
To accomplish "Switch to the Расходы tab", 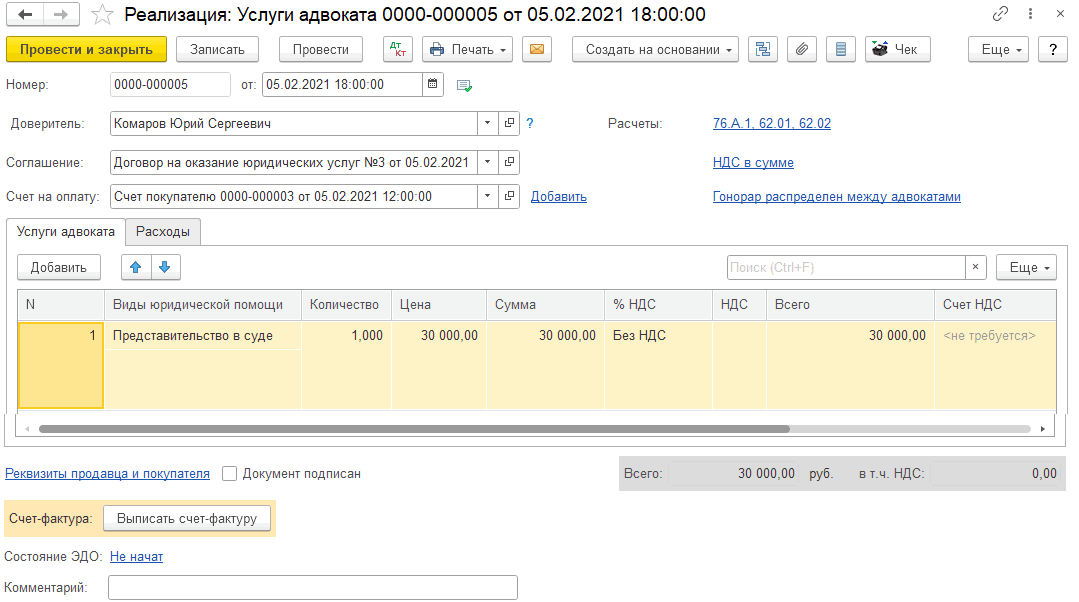I will coord(163,232).
